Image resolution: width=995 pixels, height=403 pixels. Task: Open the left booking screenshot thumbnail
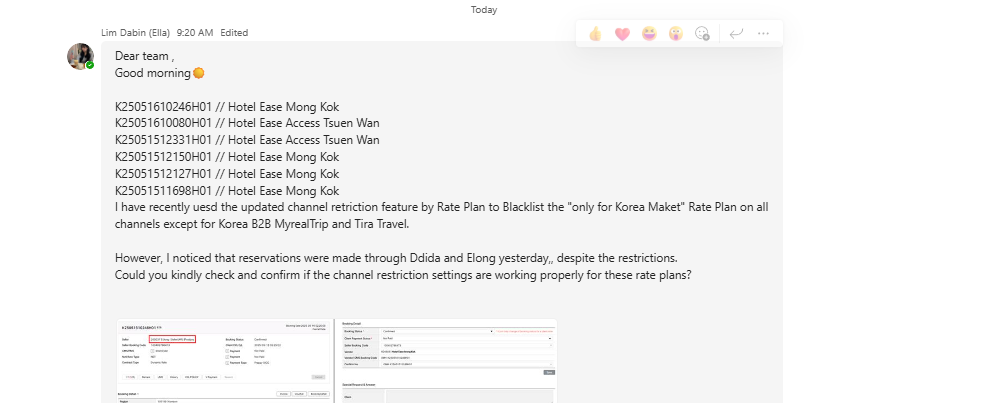[x=224, y=360]
